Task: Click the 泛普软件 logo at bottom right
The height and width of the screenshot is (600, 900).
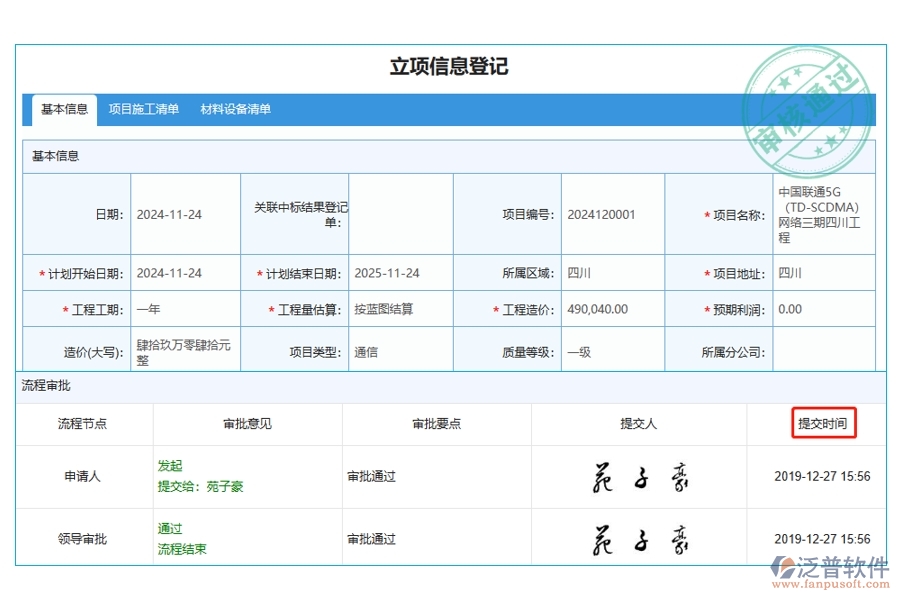Action: 830,565
